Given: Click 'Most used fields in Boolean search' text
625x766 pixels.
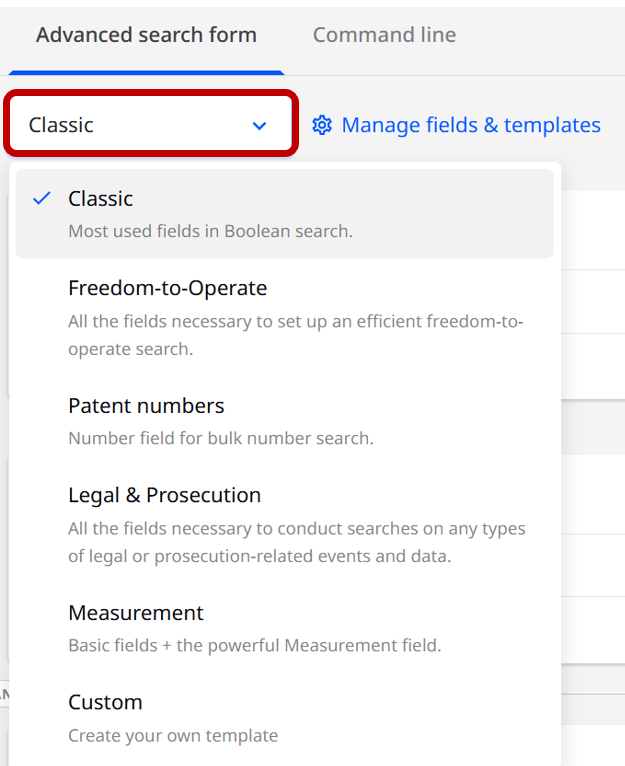Looking at the screenshot, I should (210, 231).
